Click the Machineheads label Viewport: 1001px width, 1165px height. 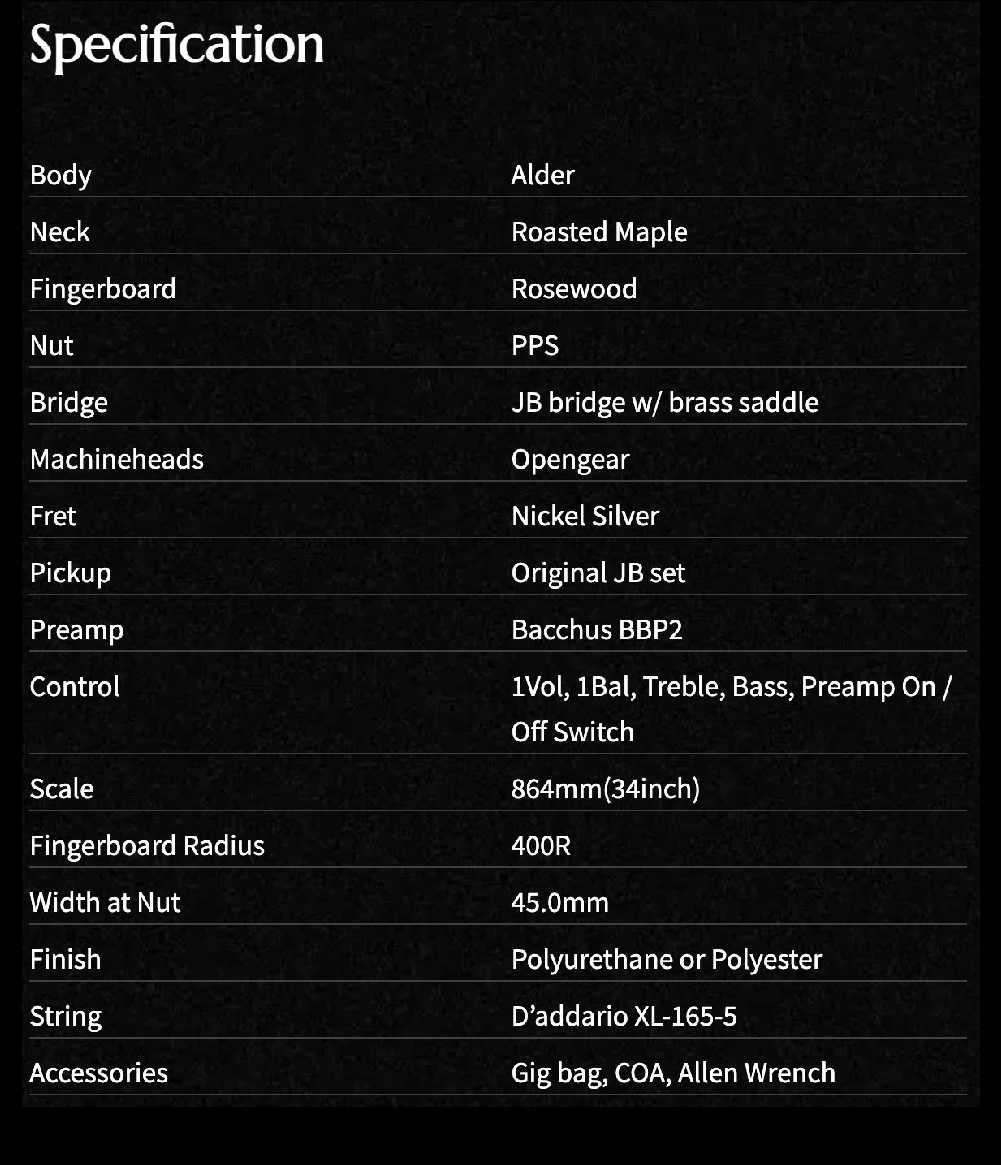pos(117,460)
